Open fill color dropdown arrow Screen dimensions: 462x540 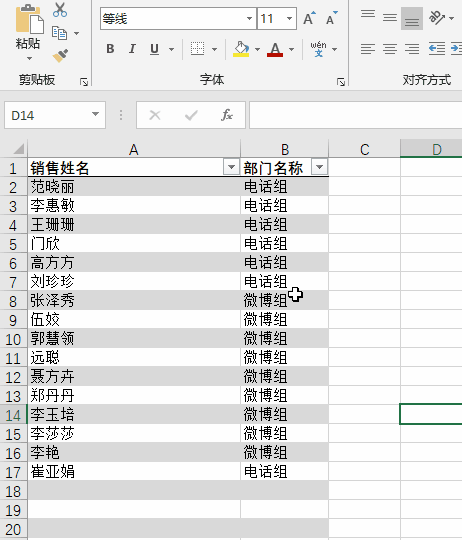pyautogui.click(x=257, y=50)
